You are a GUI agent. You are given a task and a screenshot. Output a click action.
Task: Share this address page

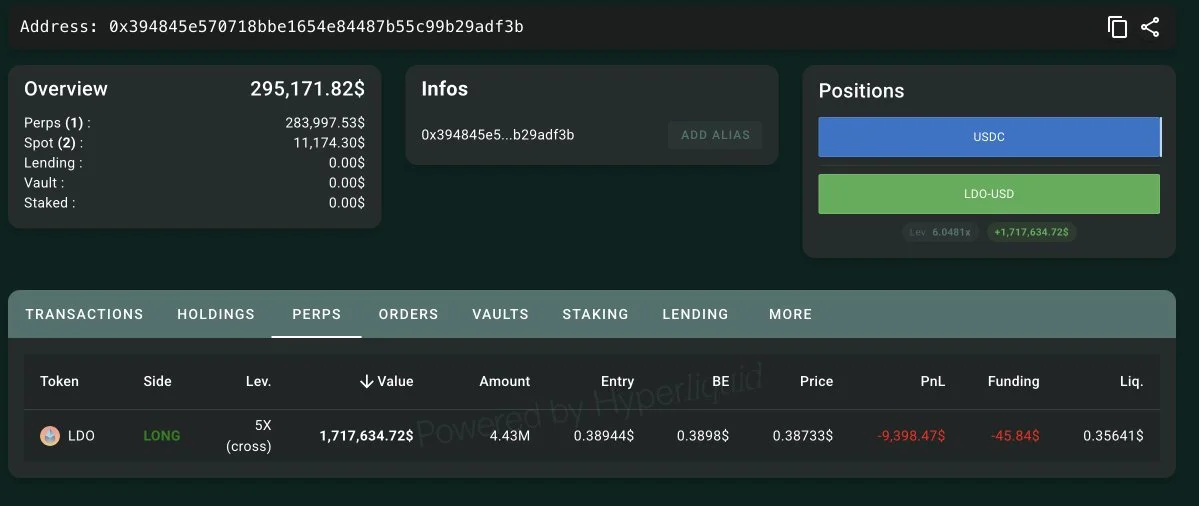point(1150,28)
